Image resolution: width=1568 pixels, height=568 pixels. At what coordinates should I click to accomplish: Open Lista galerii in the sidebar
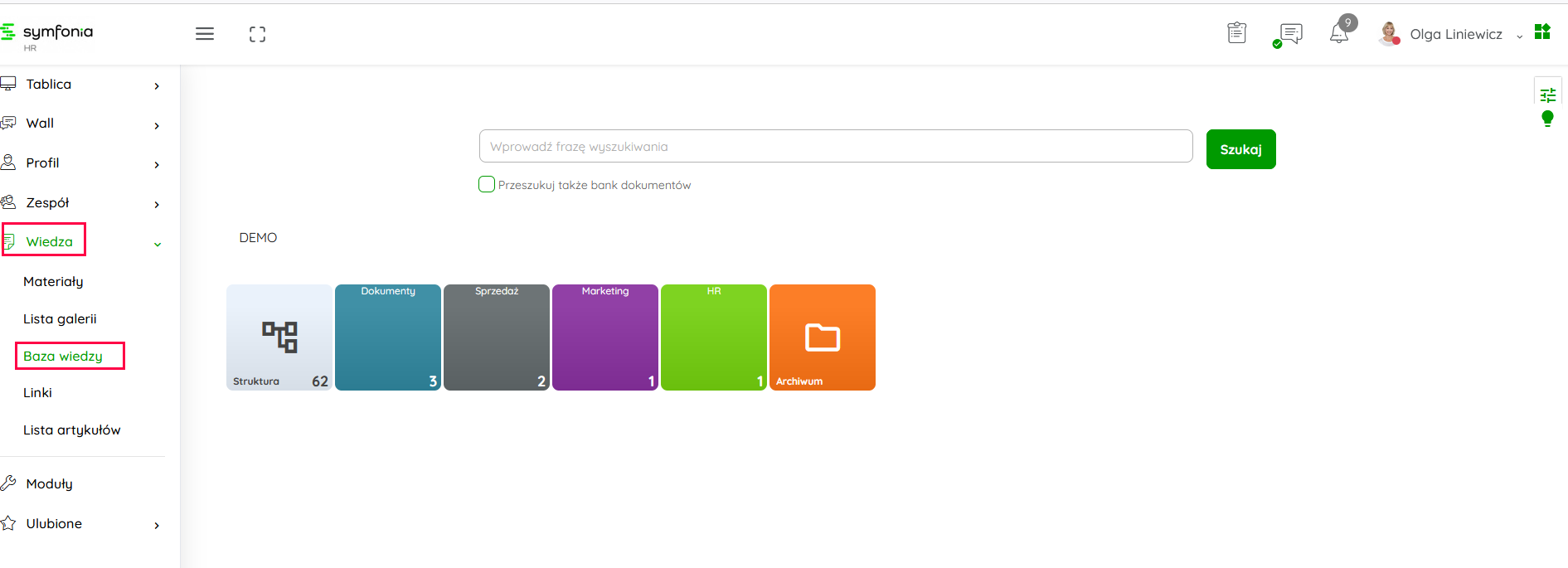(x=60, y=319)
